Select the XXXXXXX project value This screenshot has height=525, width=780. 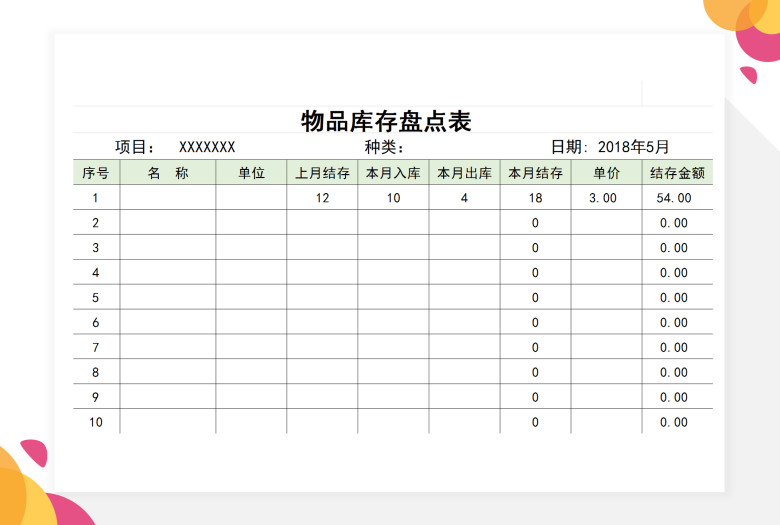point(207,147)
